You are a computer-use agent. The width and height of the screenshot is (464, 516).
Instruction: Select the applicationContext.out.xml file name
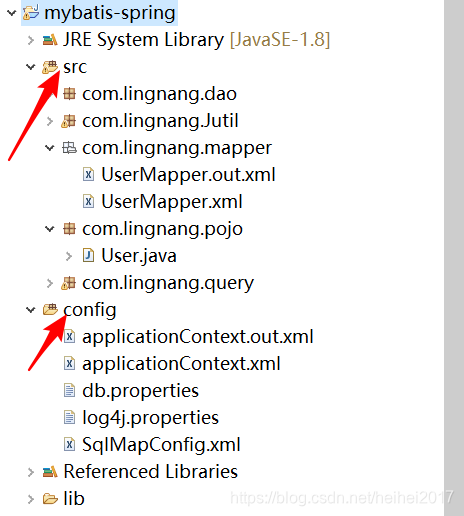(198, 337)
